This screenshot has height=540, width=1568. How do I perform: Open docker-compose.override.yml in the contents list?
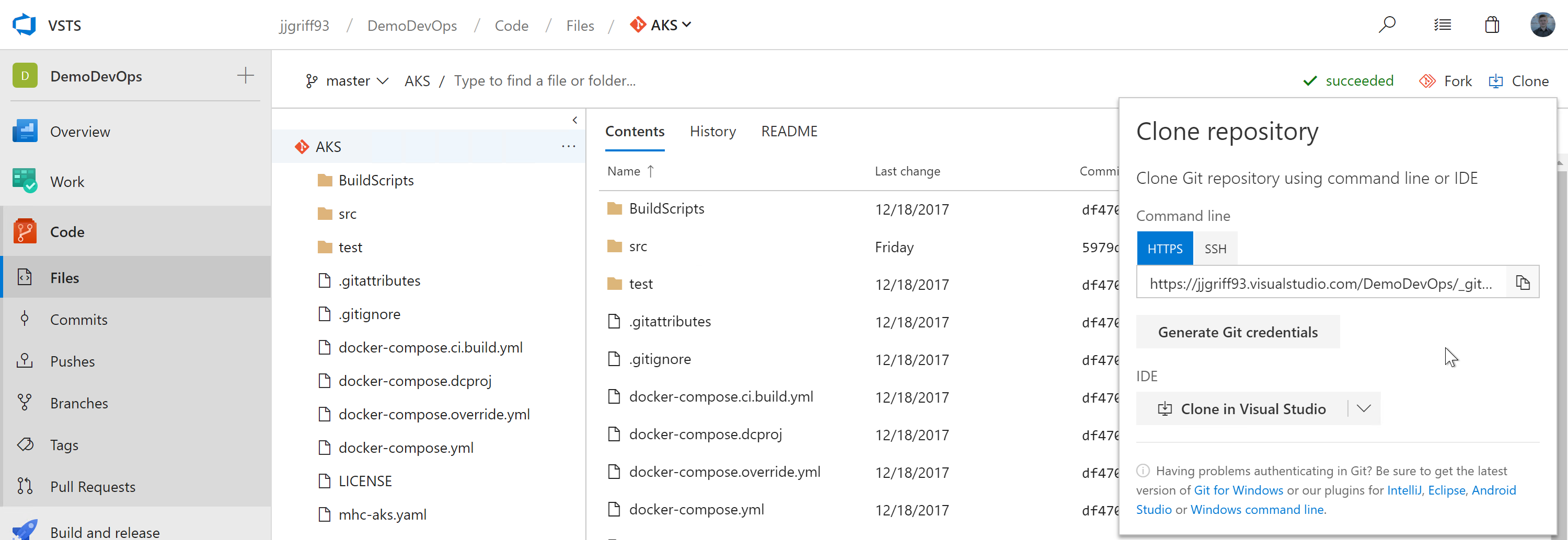click(x=724, y=472)
